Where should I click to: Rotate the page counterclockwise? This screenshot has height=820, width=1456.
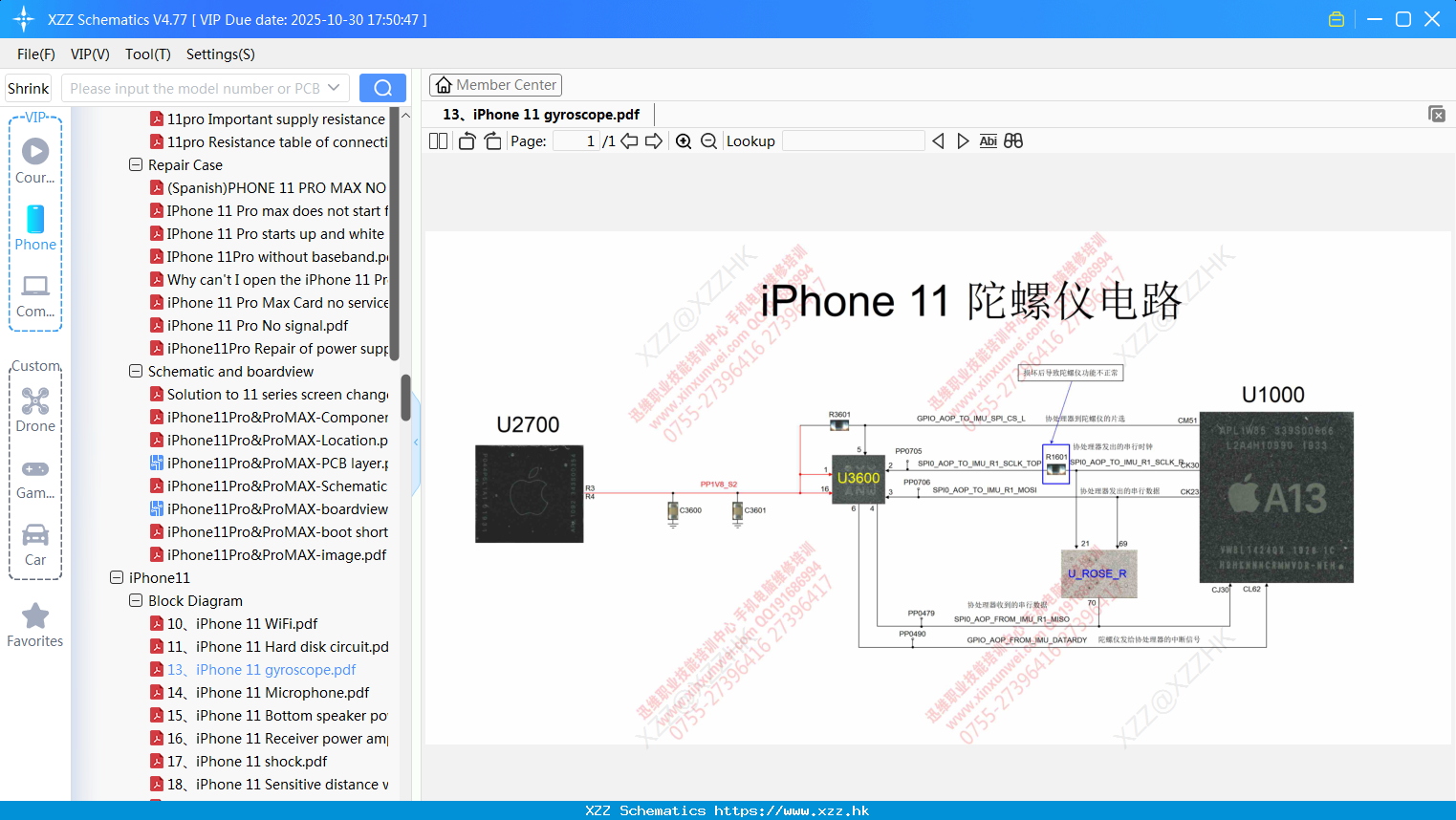click(x=467, y=141)
